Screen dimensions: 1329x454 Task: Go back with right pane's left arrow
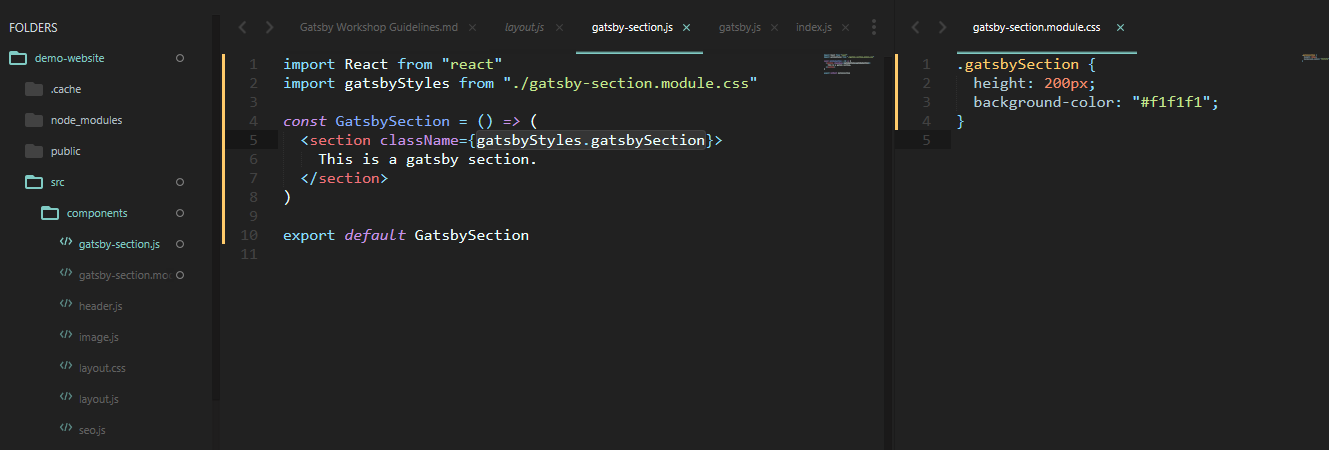916,27
